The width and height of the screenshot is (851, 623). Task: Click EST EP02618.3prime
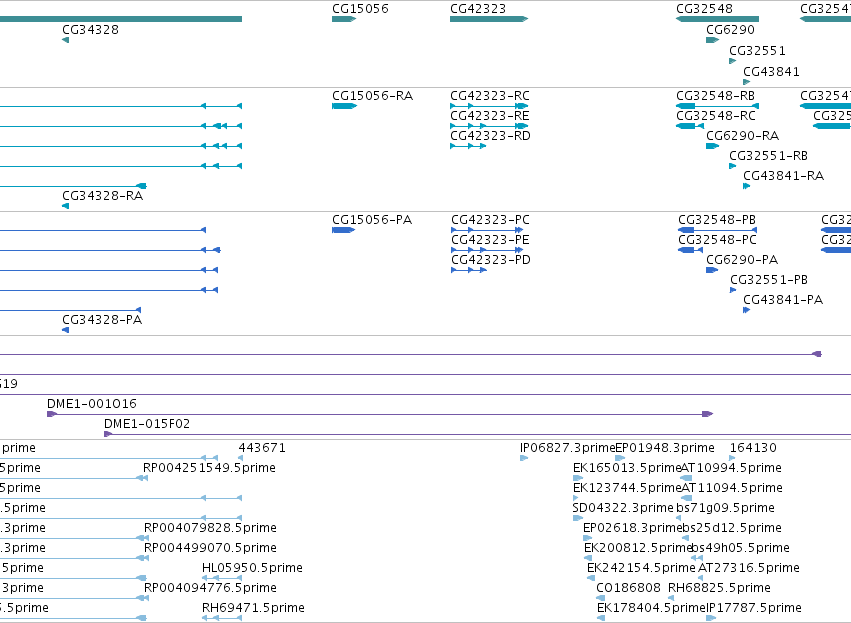[x=632, y=529]
